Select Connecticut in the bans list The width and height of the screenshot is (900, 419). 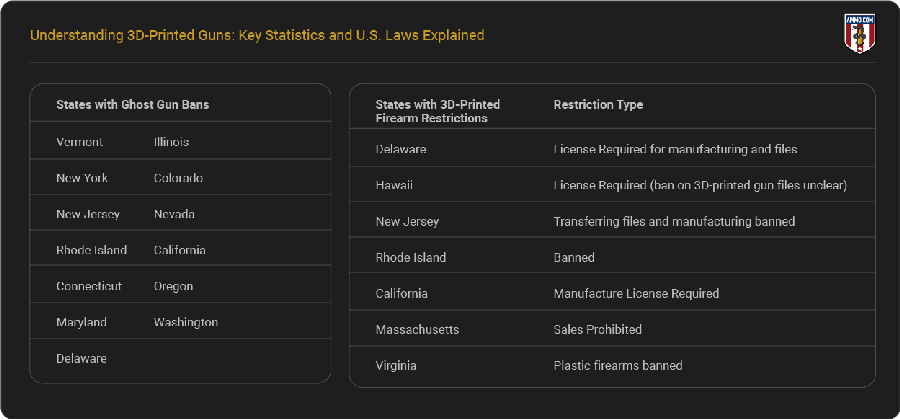89,286
